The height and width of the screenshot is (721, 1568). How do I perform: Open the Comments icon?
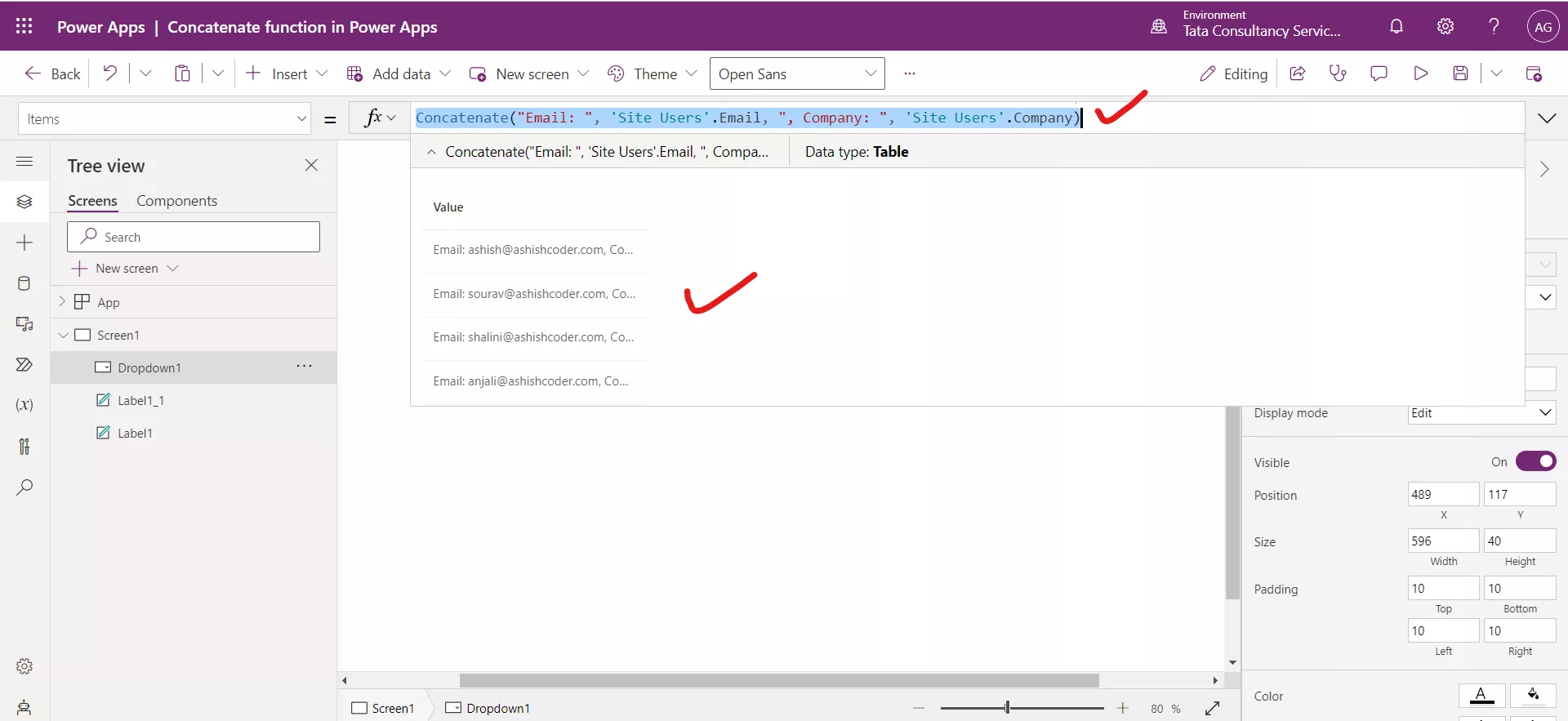point(1379,73)
